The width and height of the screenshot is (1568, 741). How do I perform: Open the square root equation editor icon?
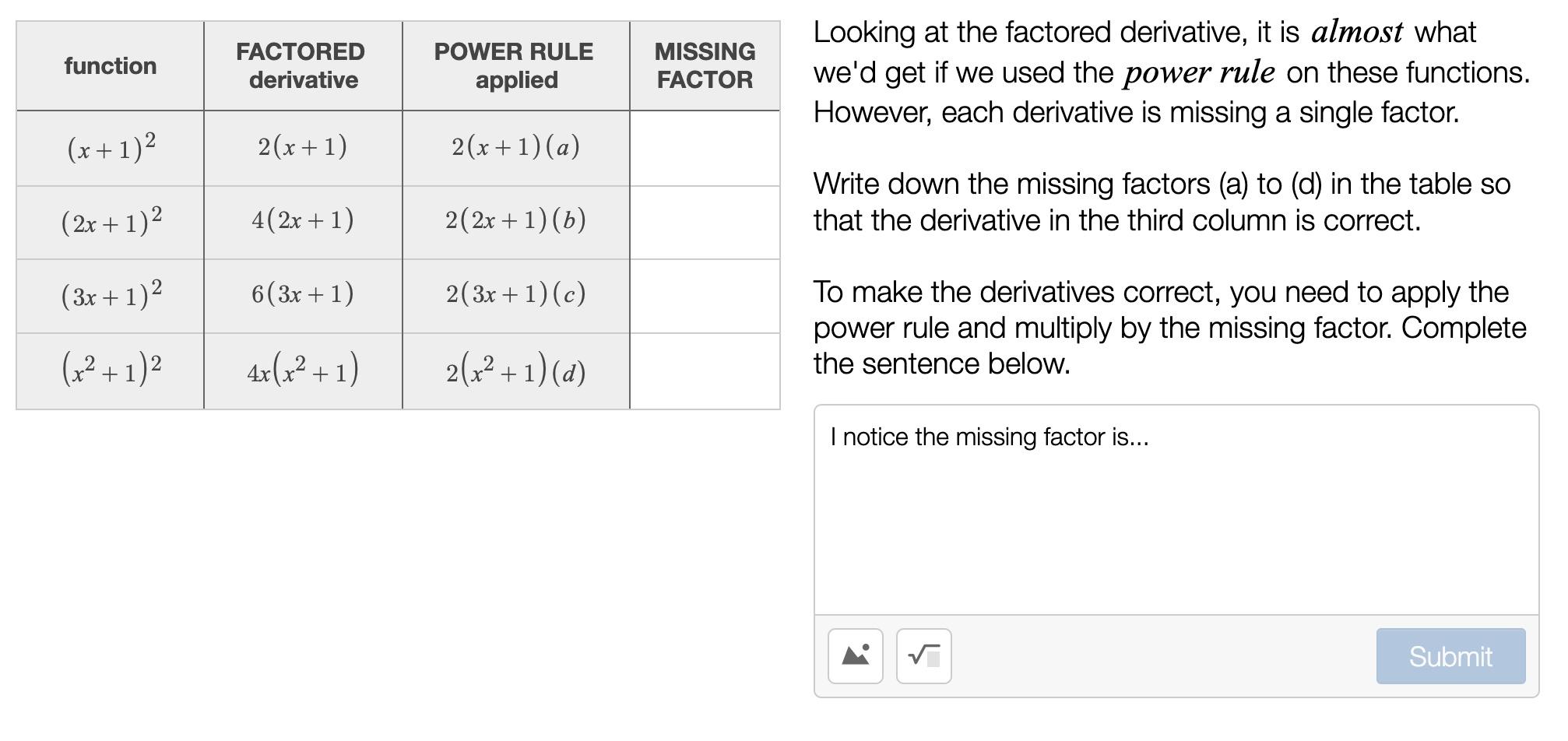(923, 656)
